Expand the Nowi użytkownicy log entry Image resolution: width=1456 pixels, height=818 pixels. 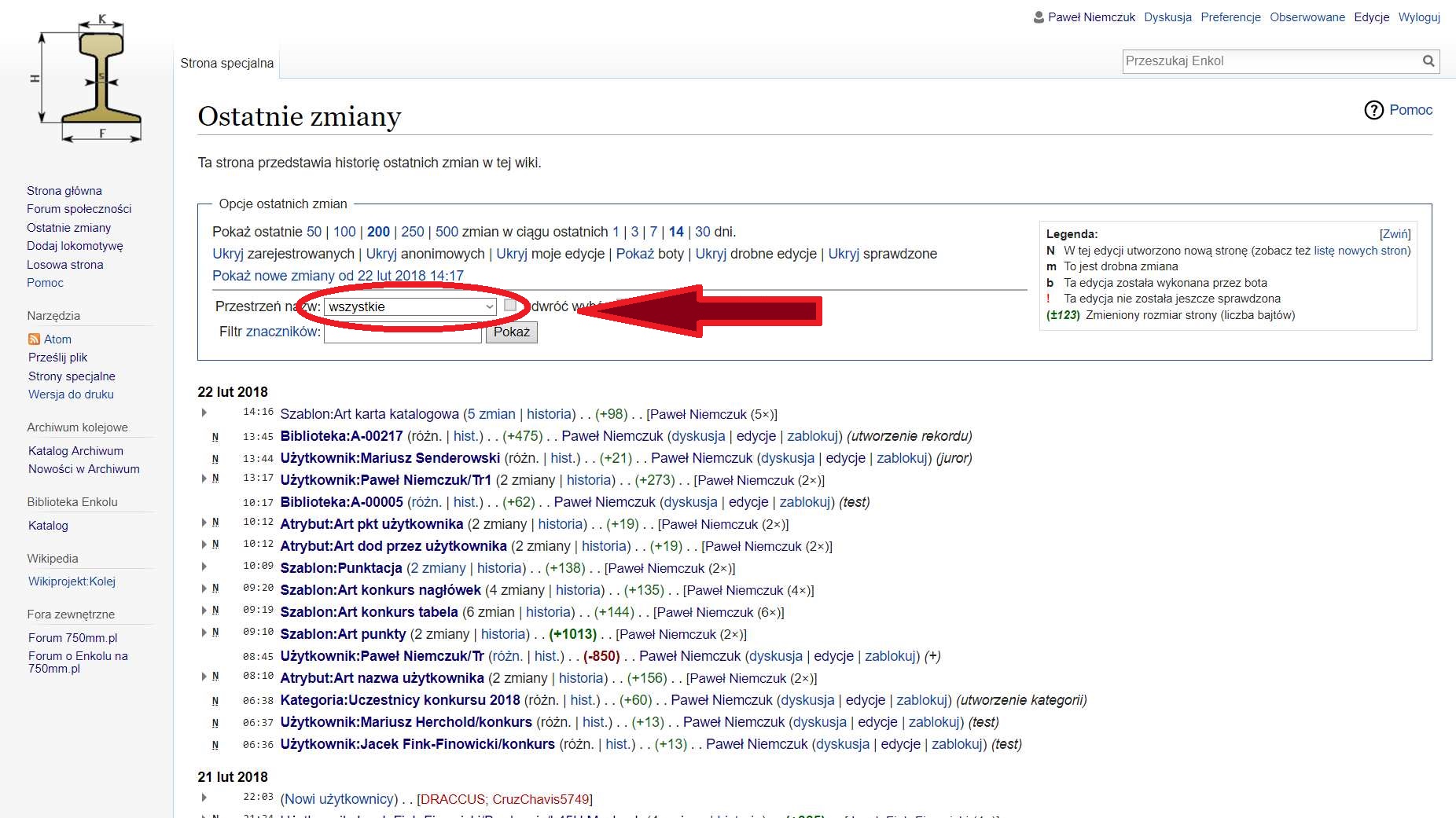pos(204,798)
